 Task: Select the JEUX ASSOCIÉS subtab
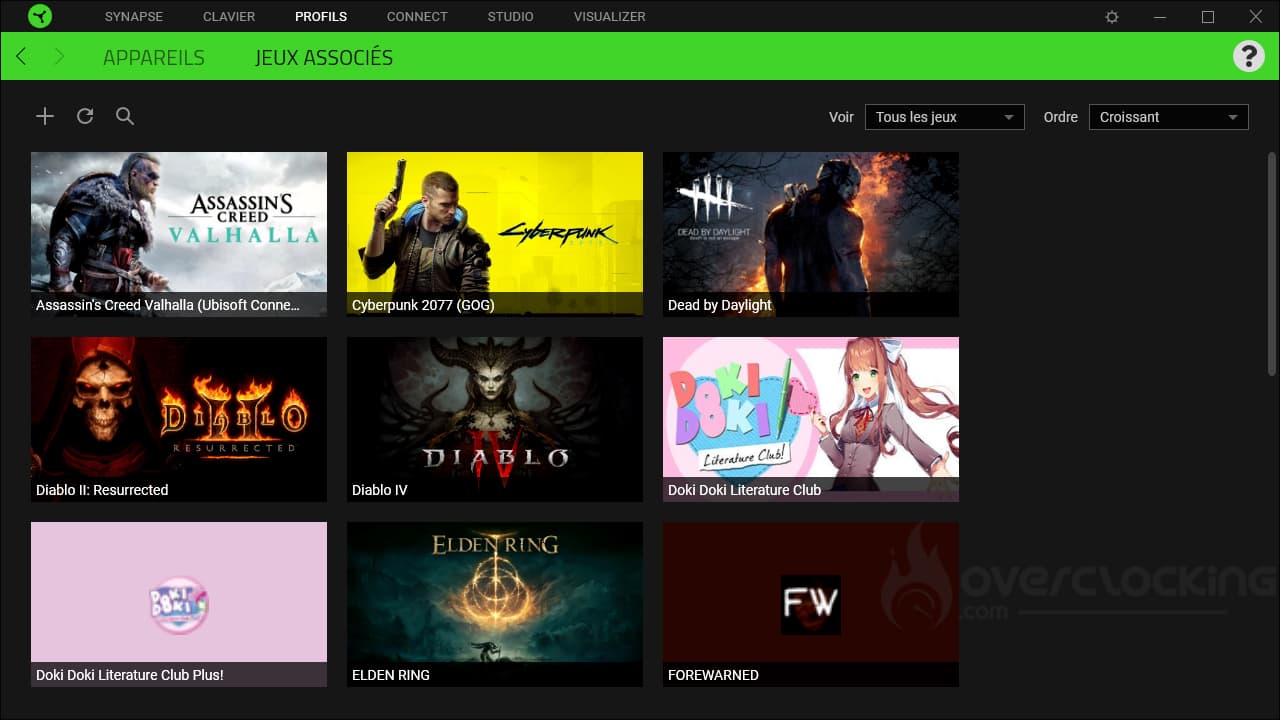[x=324, y=58]
